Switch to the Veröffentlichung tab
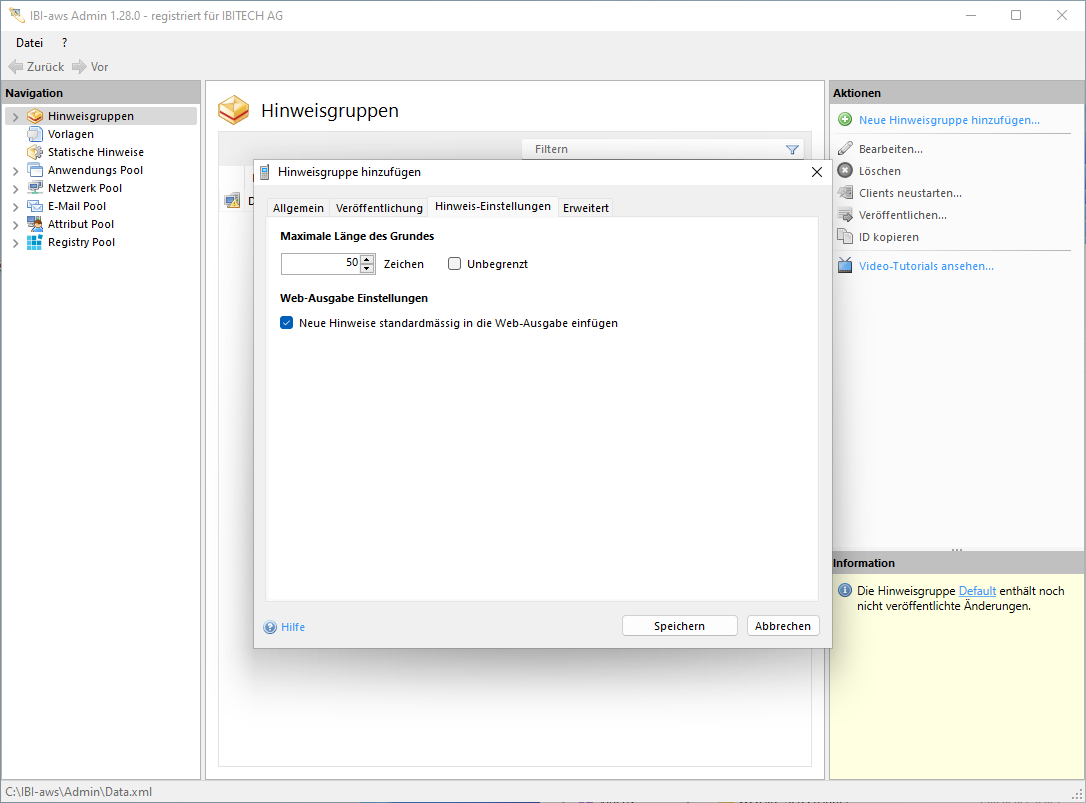1086x803 pixels. 379,208
